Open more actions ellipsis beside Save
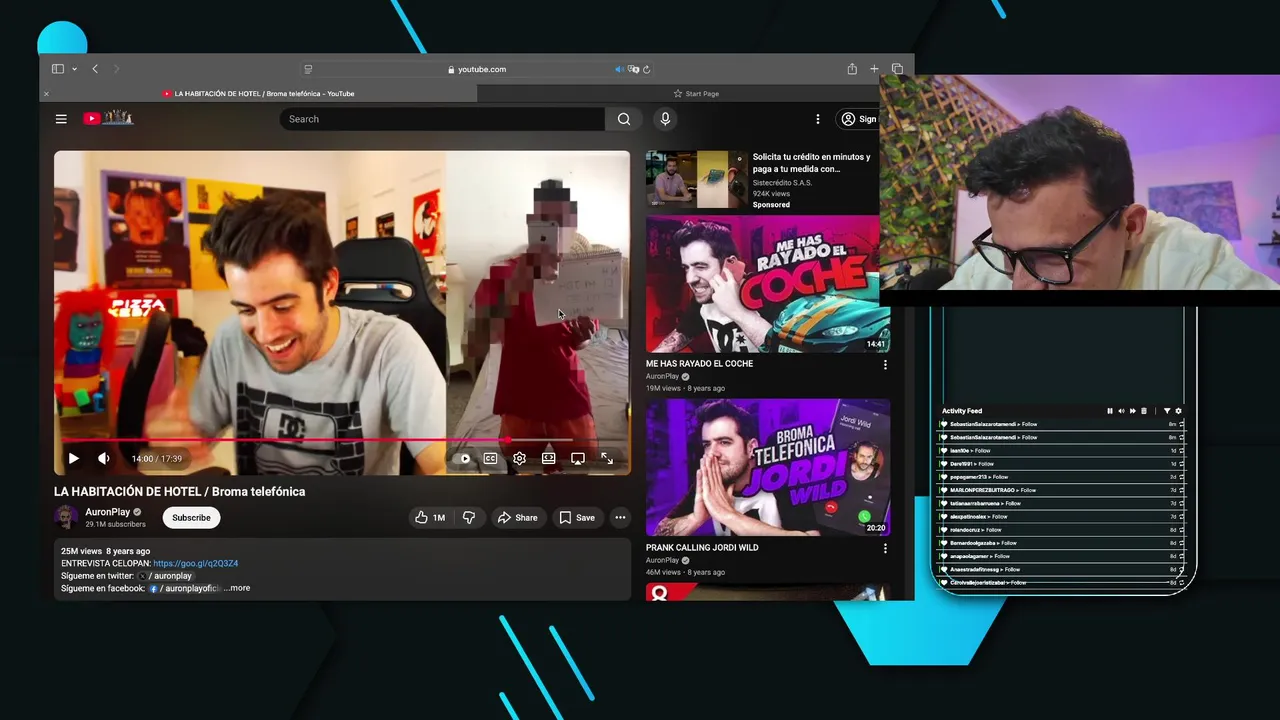The width and height of the screenshot is (1280, 720). 620,517
